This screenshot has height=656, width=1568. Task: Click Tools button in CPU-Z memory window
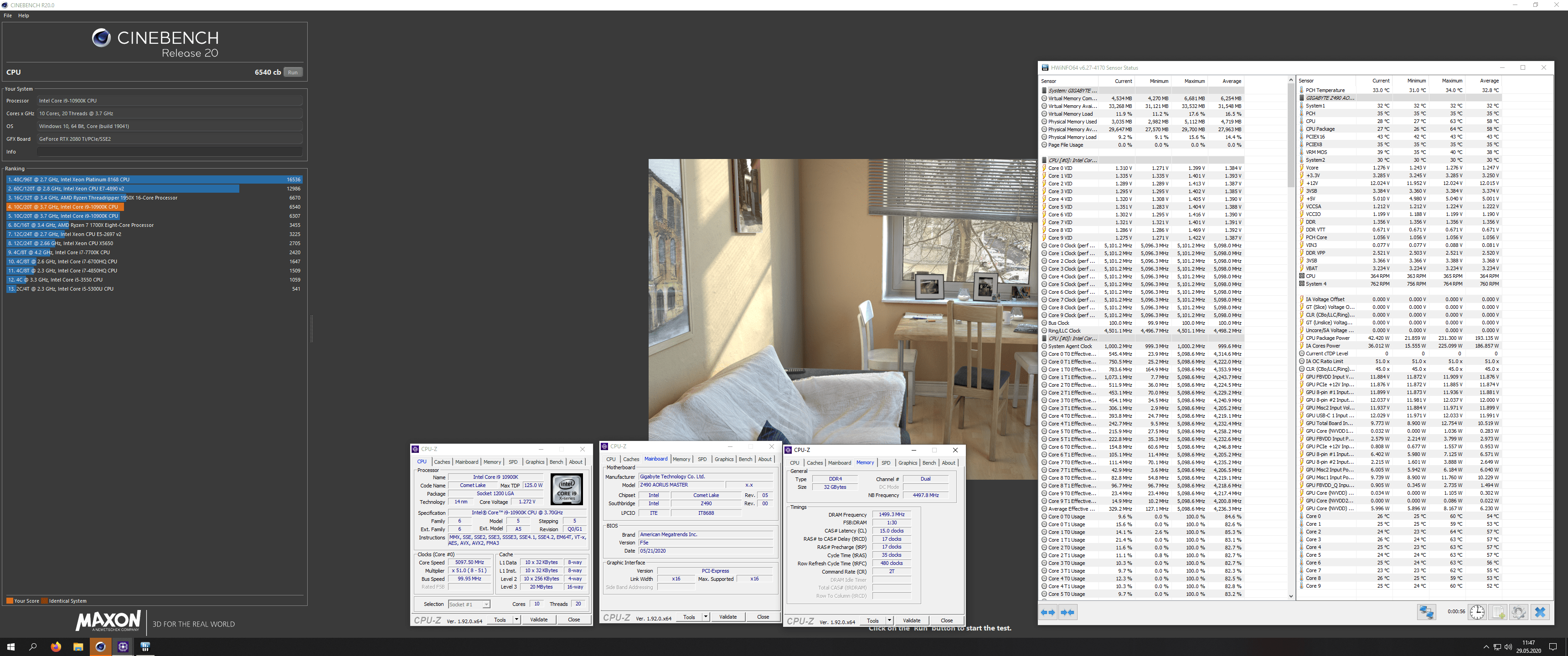click(x=873, y=621)
